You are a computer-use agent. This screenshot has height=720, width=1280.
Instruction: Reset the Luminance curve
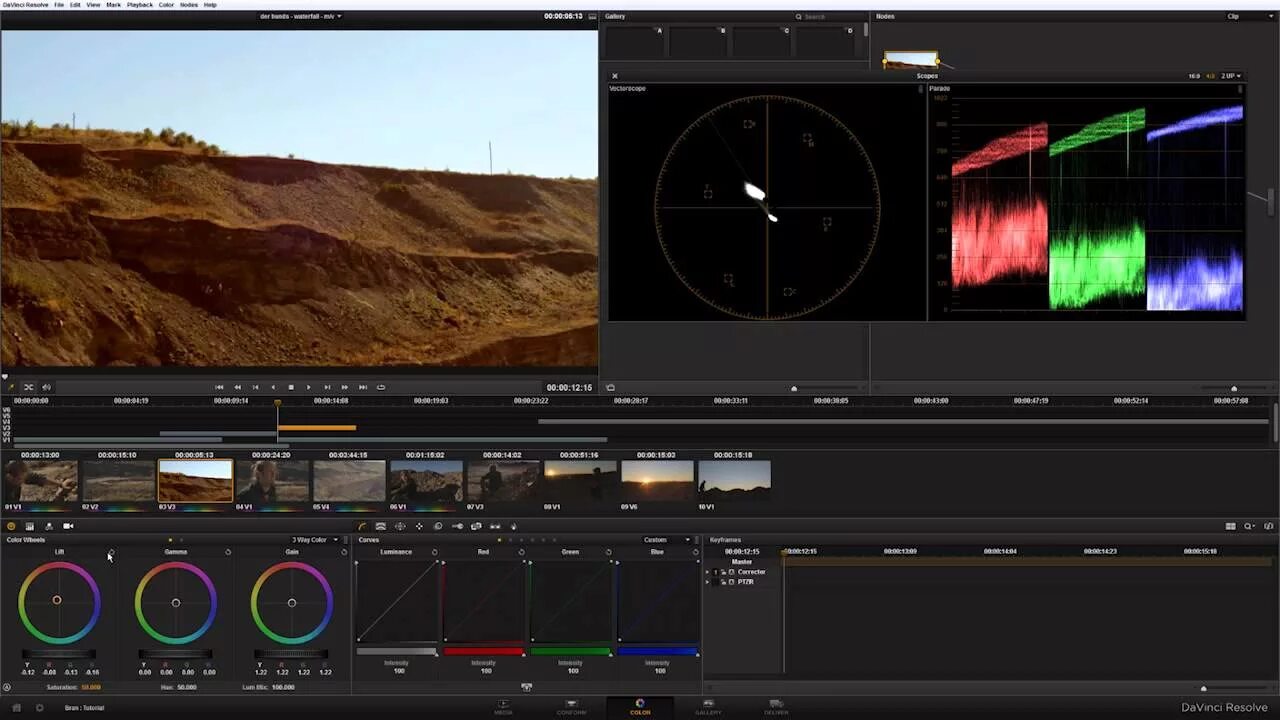[x=434, y=552]
